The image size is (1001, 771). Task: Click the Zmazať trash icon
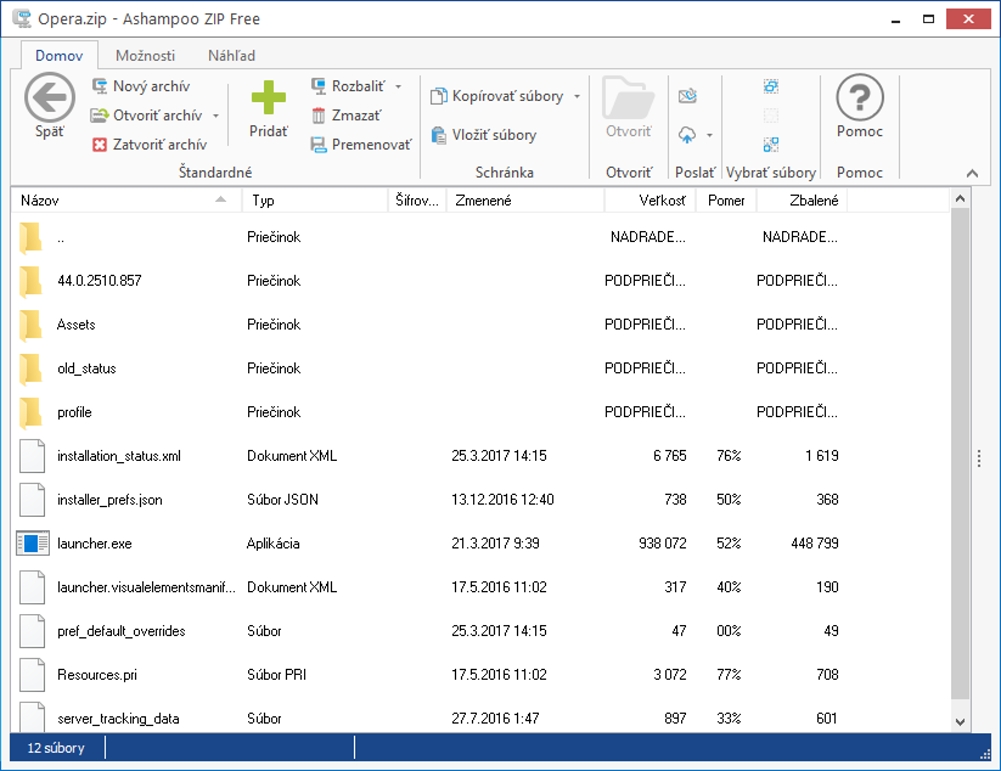point(319,116)
